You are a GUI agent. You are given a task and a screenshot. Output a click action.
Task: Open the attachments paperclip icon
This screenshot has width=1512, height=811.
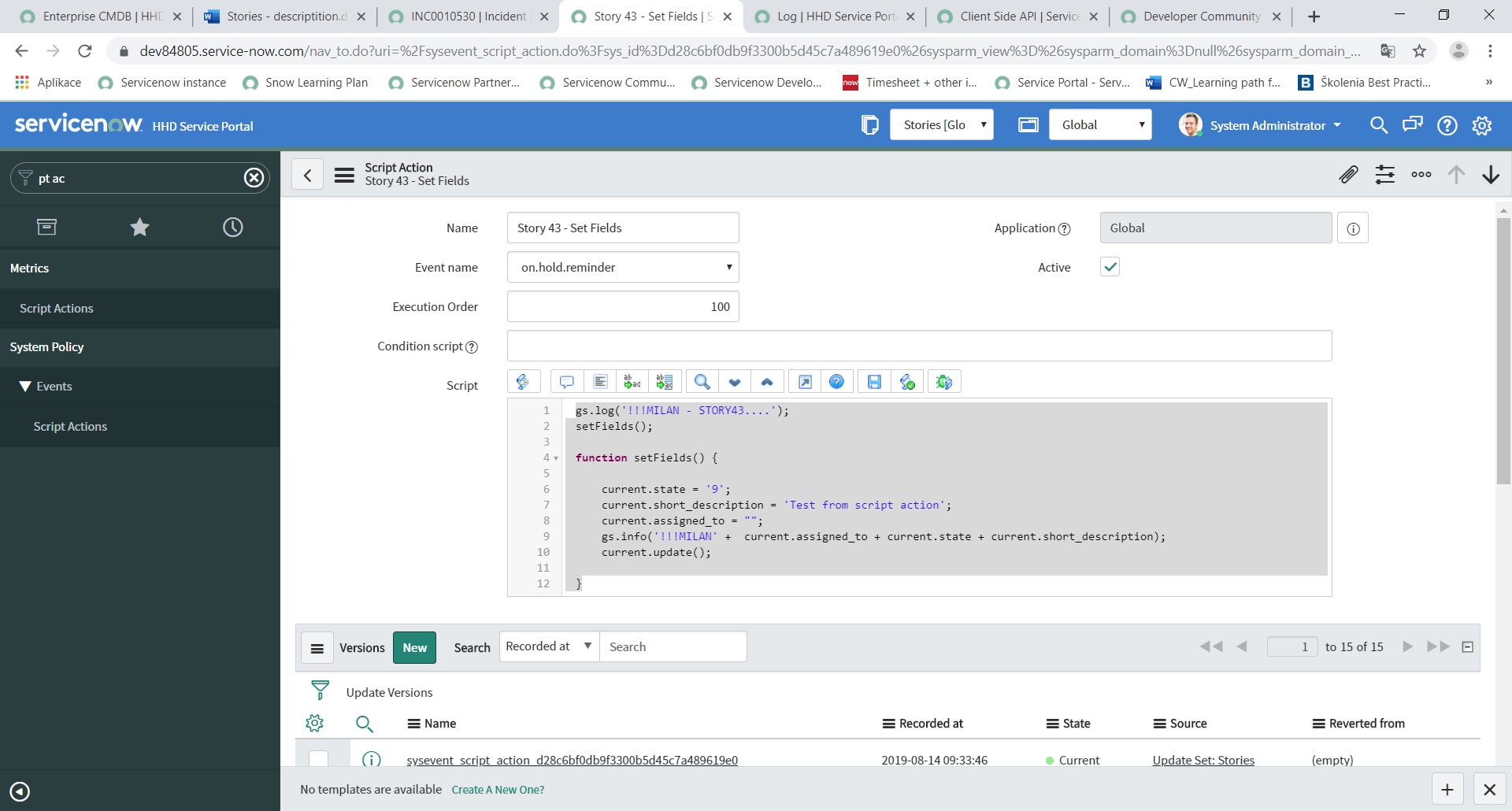(x=1349, y=174)
